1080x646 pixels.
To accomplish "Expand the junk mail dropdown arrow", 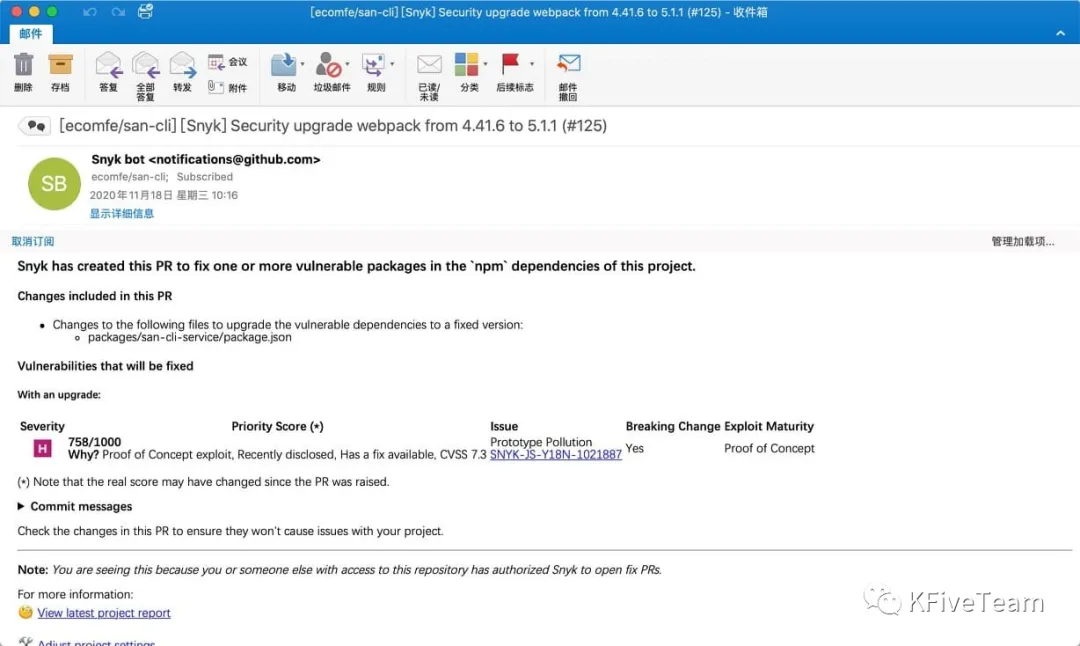I will pos(347,64).
